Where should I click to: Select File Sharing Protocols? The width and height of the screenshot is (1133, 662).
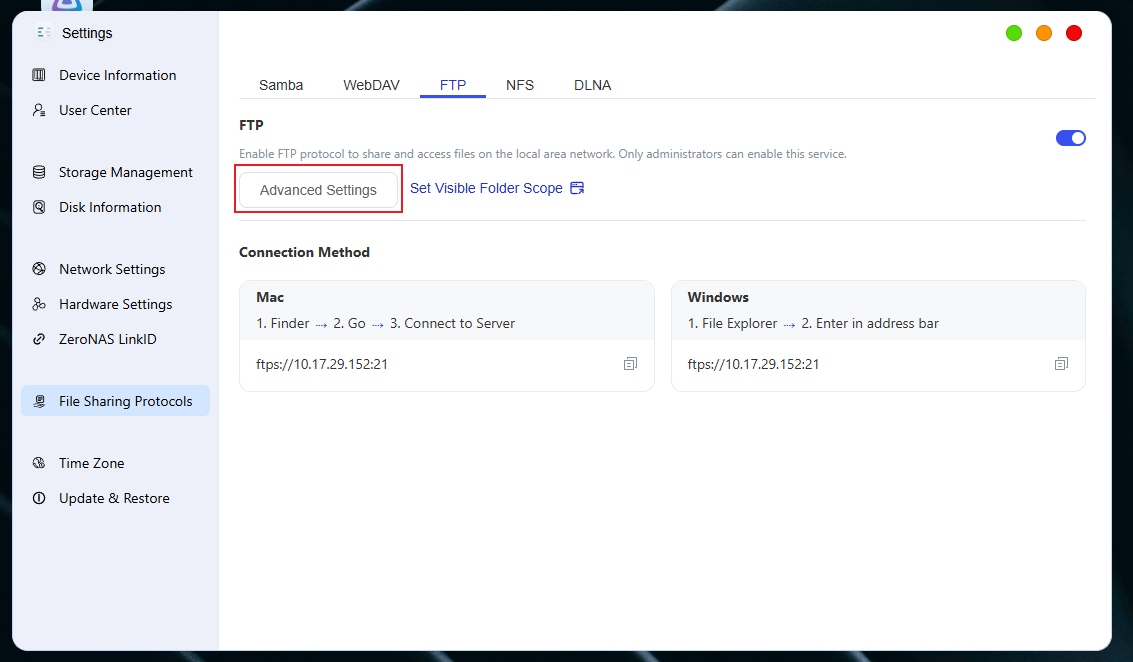pyautogui.click(x=116, y=401)
